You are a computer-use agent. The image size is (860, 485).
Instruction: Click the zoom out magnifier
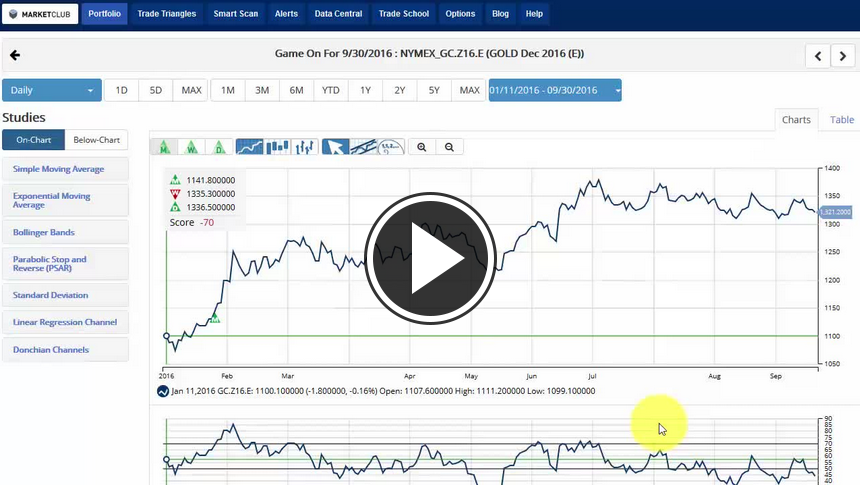pyautogui.click(x=450, y=147)
